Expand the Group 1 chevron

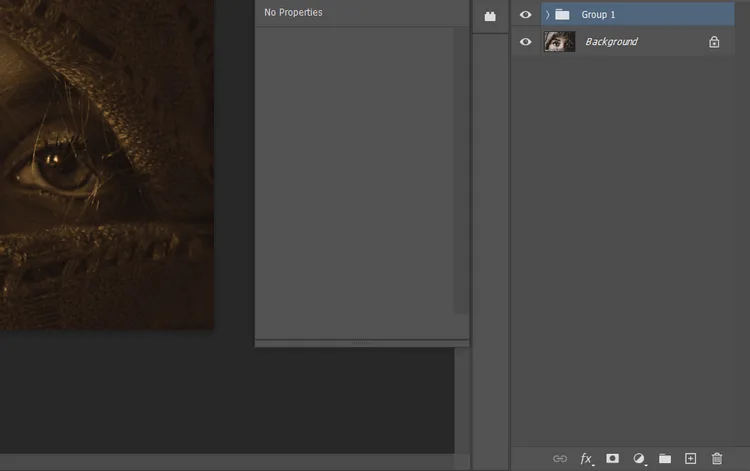tap(547, 15)
